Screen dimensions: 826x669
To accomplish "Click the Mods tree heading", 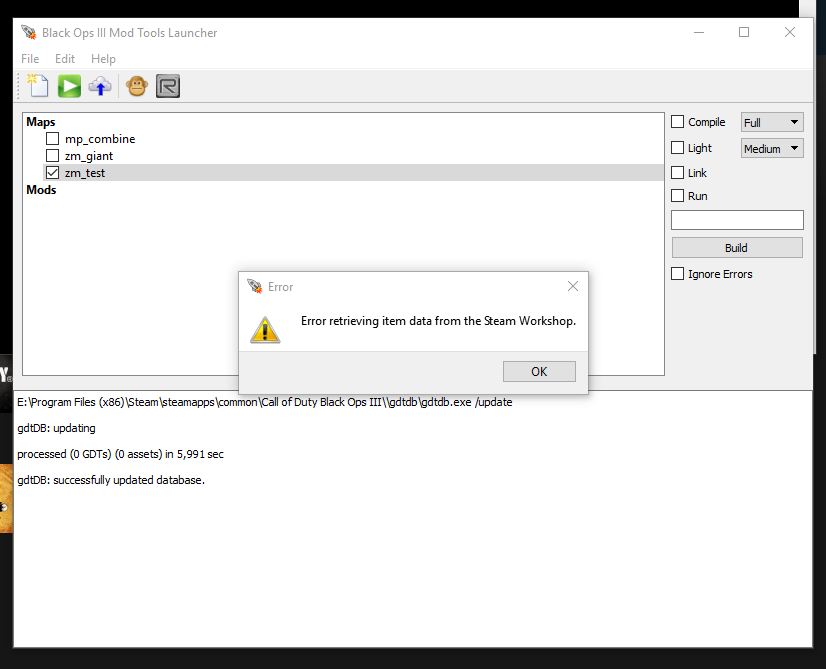I will [x=41, y=190].
